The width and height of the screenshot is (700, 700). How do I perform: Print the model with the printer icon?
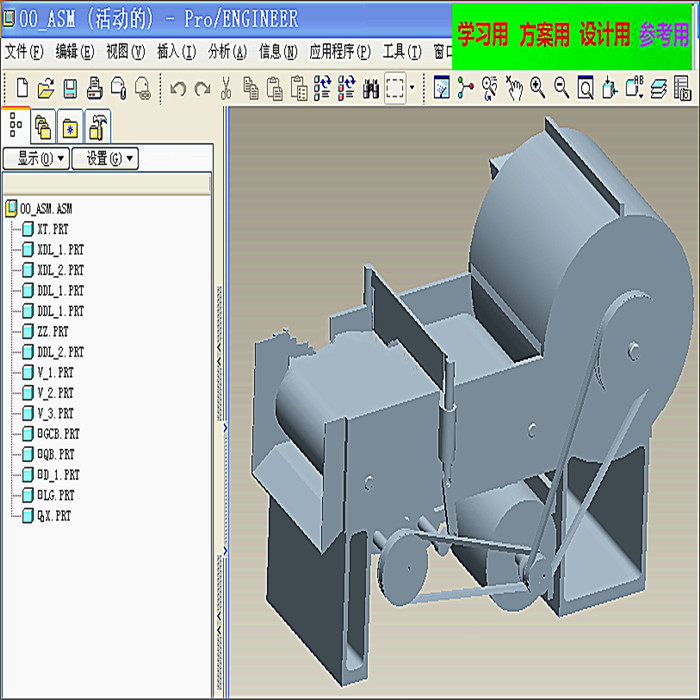coord(94,88)
